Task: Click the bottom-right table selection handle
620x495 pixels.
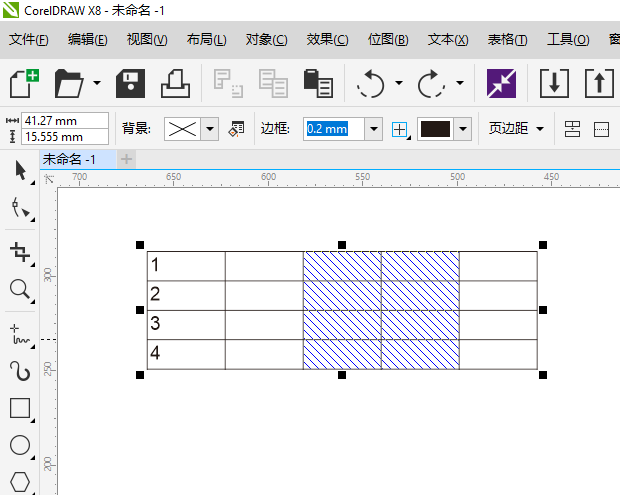Action: click(x=543, y=375)
